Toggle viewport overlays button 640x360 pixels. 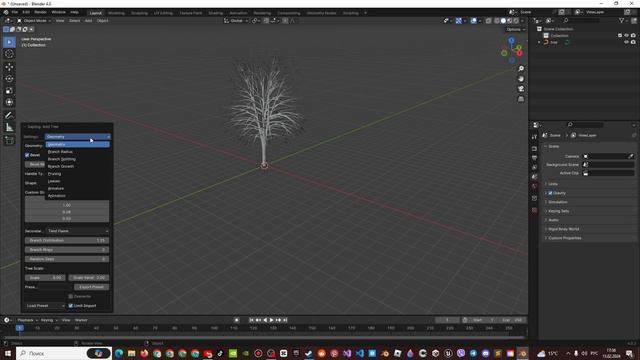coord(473,21)
